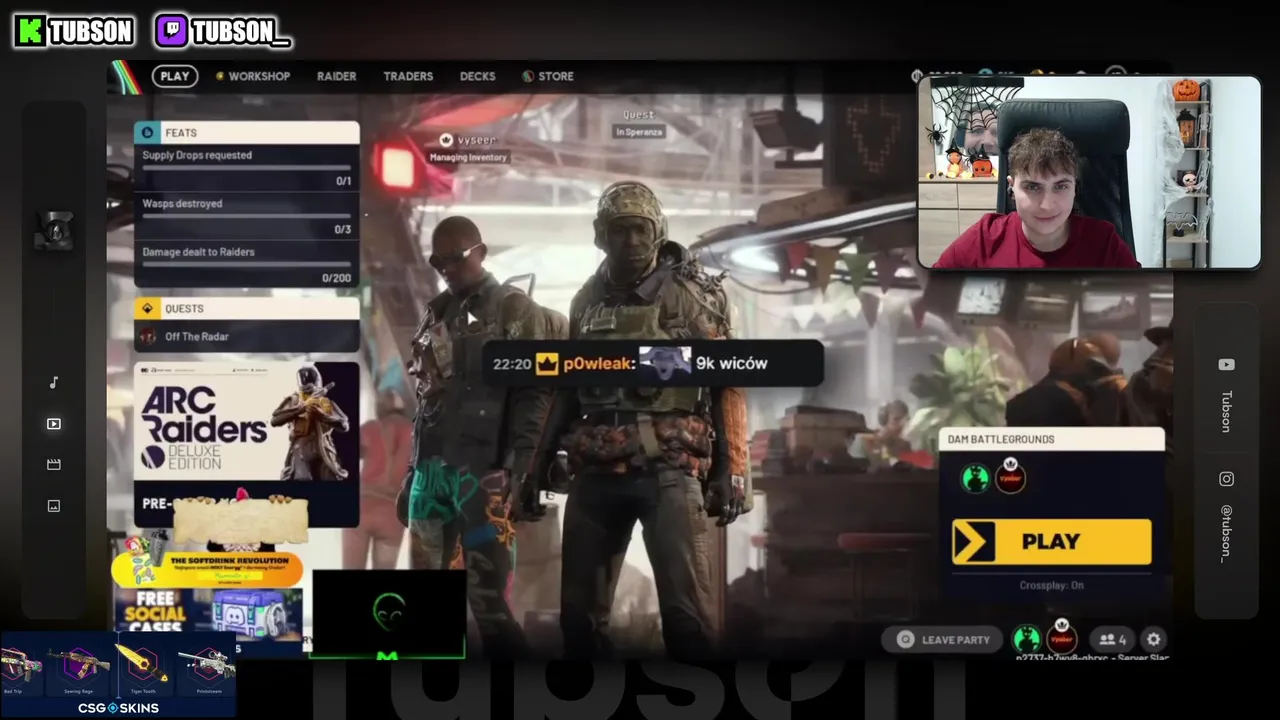The width and height of the screenshot is (1280, 720).
Task: Select Wasps destroyed feat
Action: [246, 215]
